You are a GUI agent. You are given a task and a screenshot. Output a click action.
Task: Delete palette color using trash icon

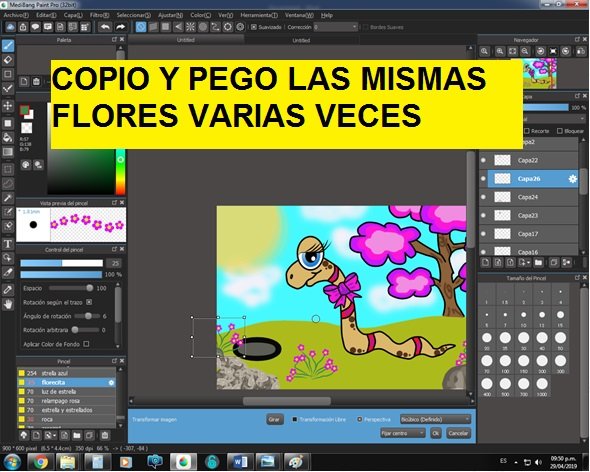pyautogui.click(x=36, y=82)
